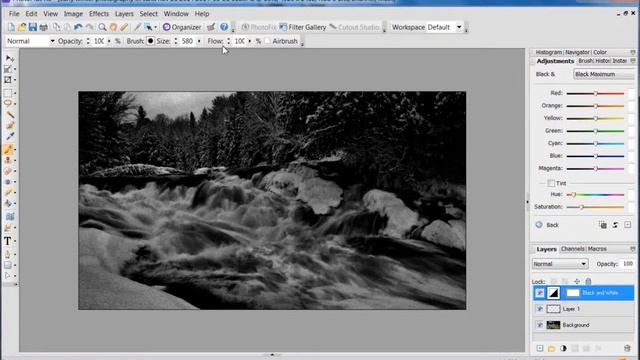This screenshot has height=360, width=640.
Task: Select the Background layer thumbnail
Action: click(x=553, y=325)
